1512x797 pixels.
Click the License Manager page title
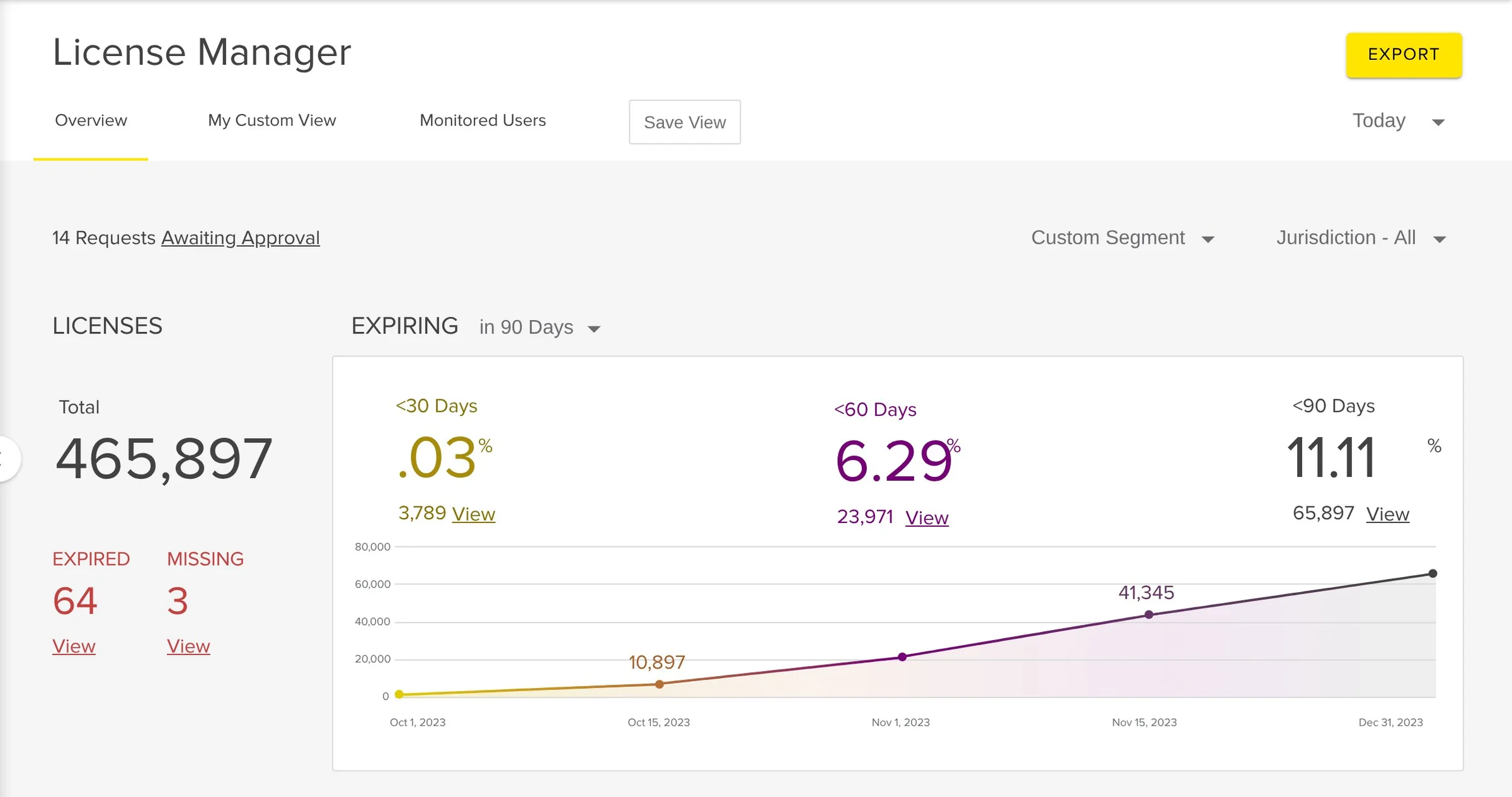coord(202,52)
